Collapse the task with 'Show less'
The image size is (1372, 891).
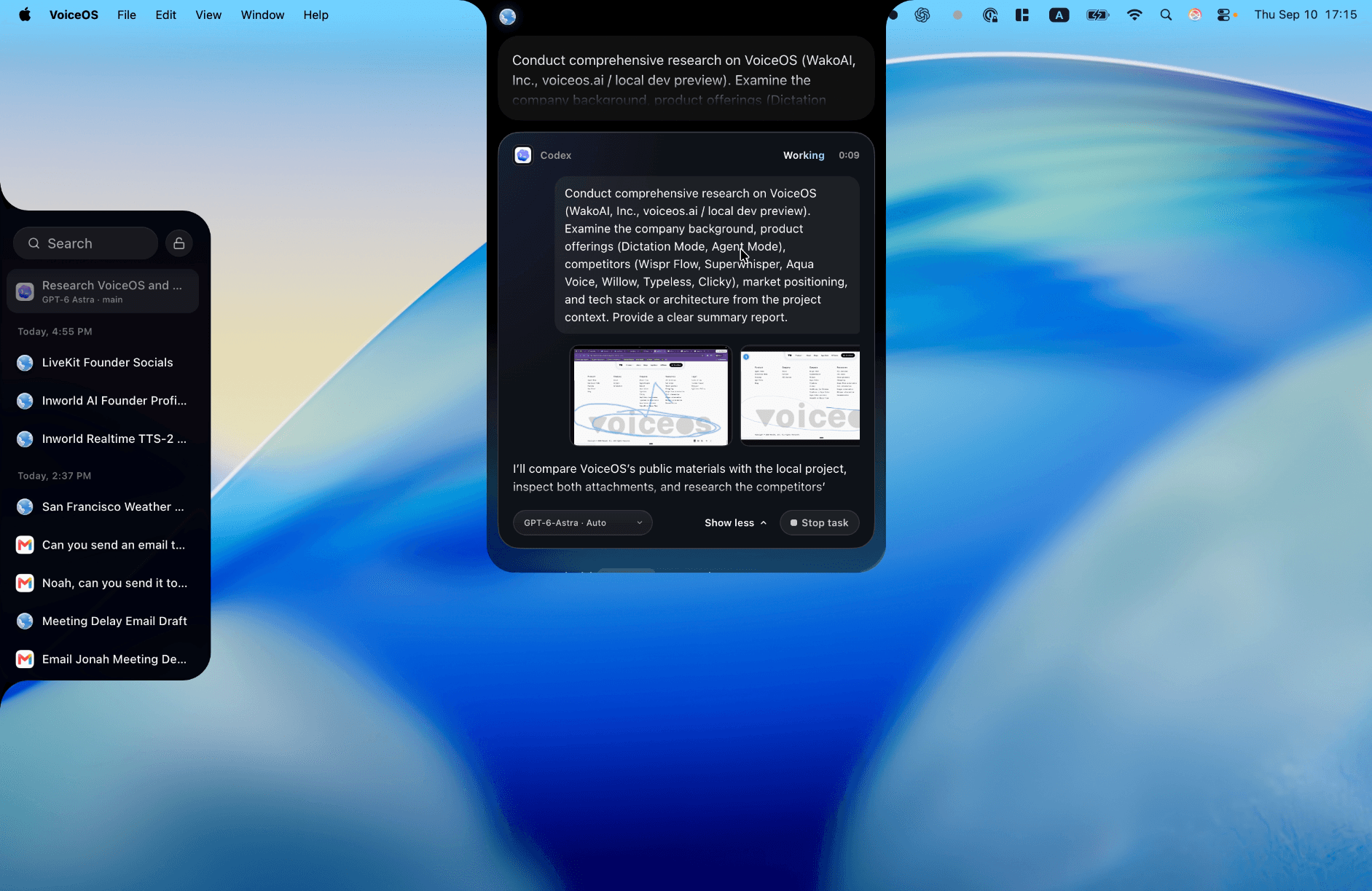[x=735, y=523]
